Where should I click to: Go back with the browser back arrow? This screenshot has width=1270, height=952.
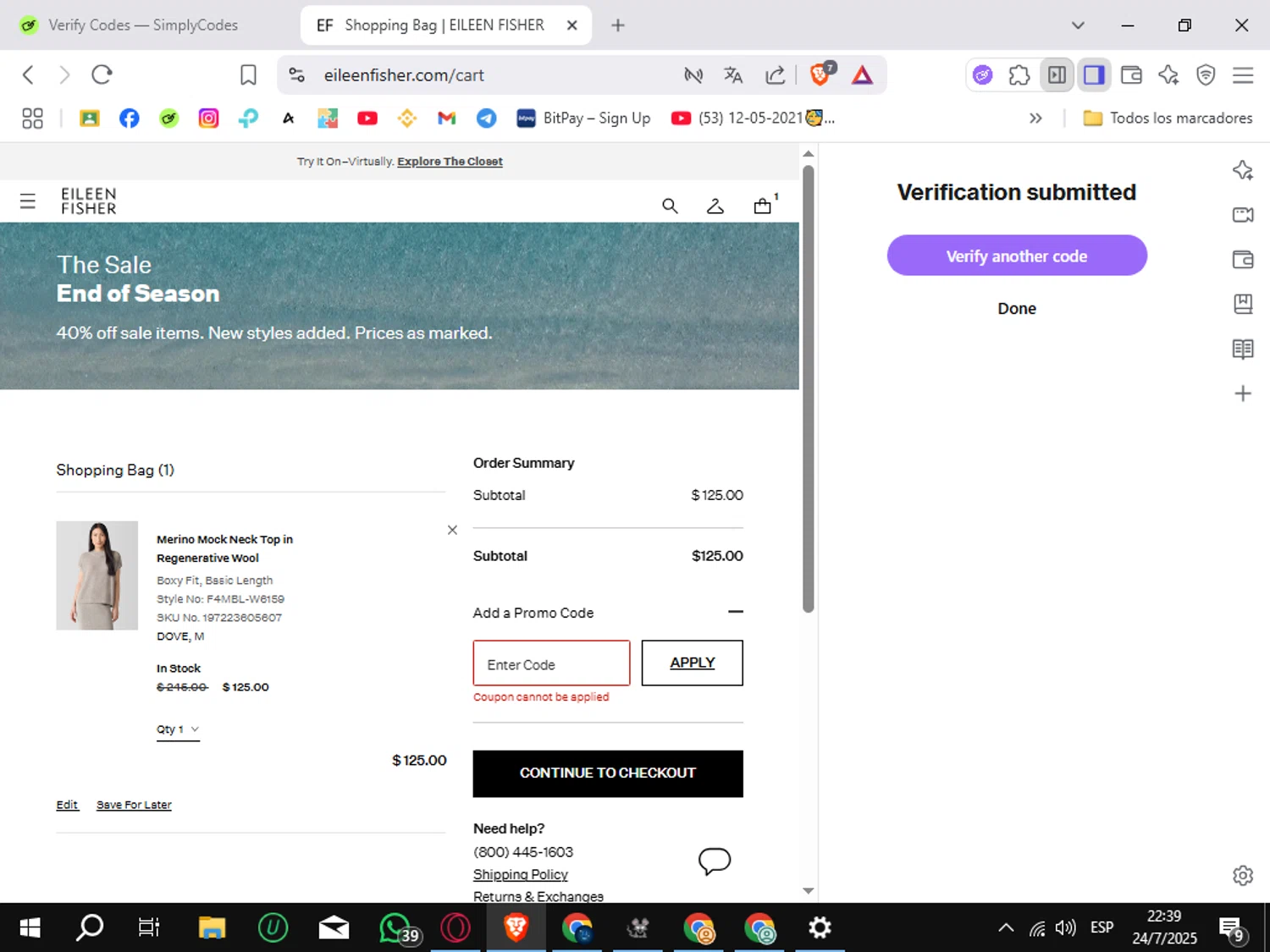click(28, 75)
